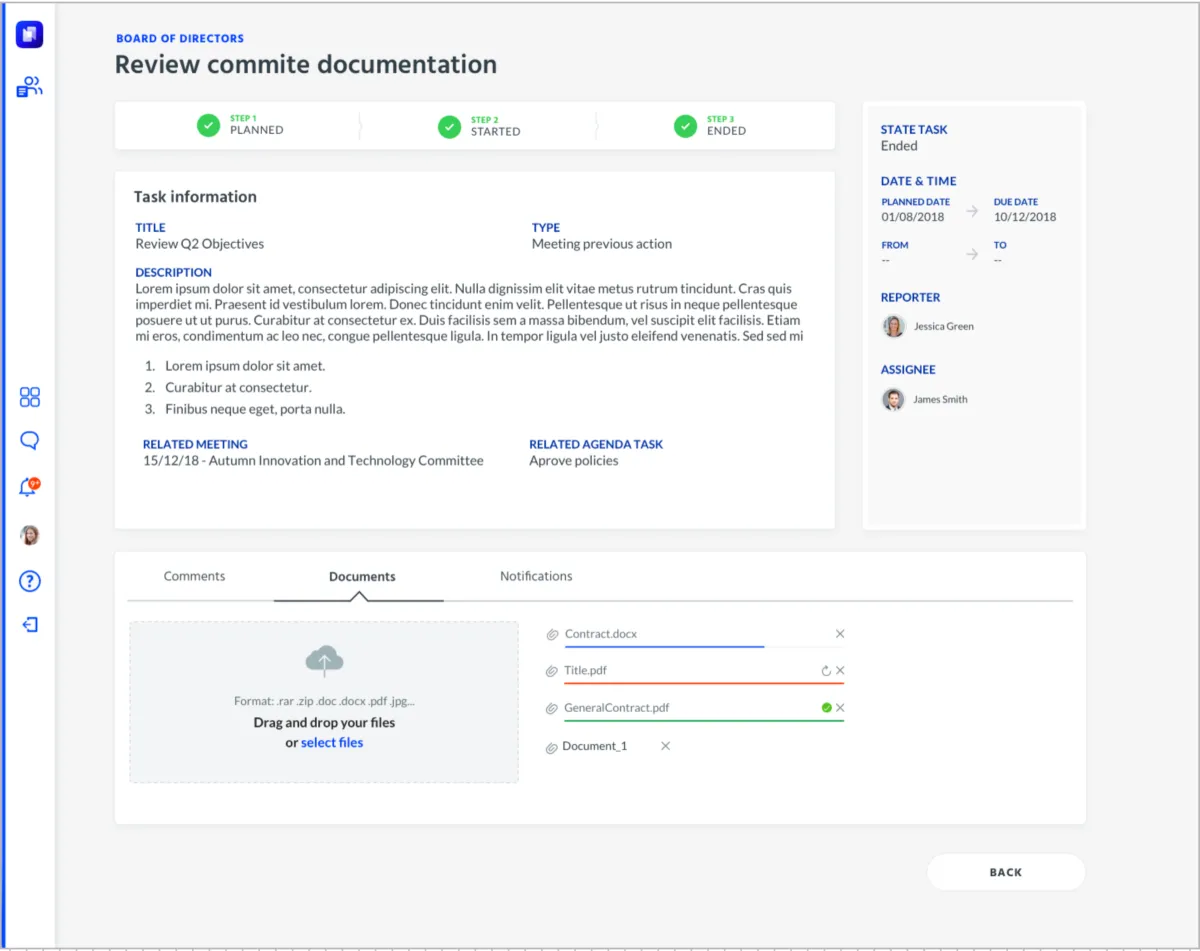
Task: Click the Step 3 Ended checkmark
Action: coord(685,126)
